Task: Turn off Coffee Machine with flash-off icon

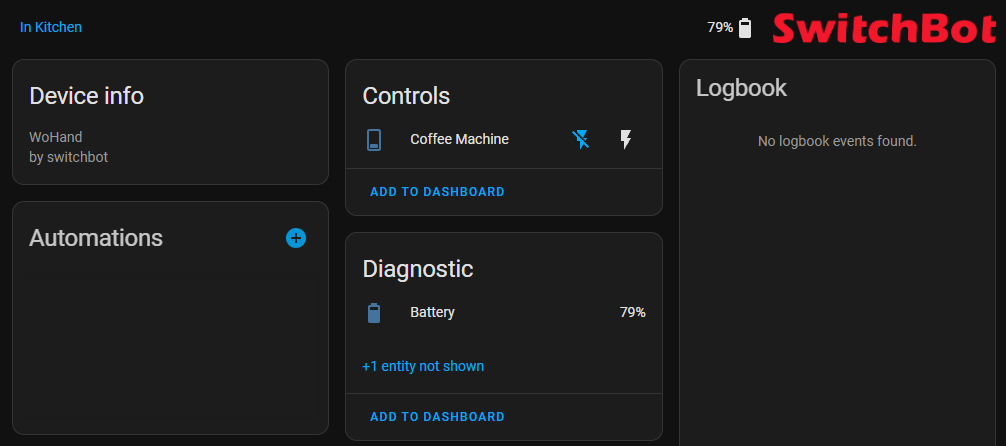Action: click(x=581, y=140)
